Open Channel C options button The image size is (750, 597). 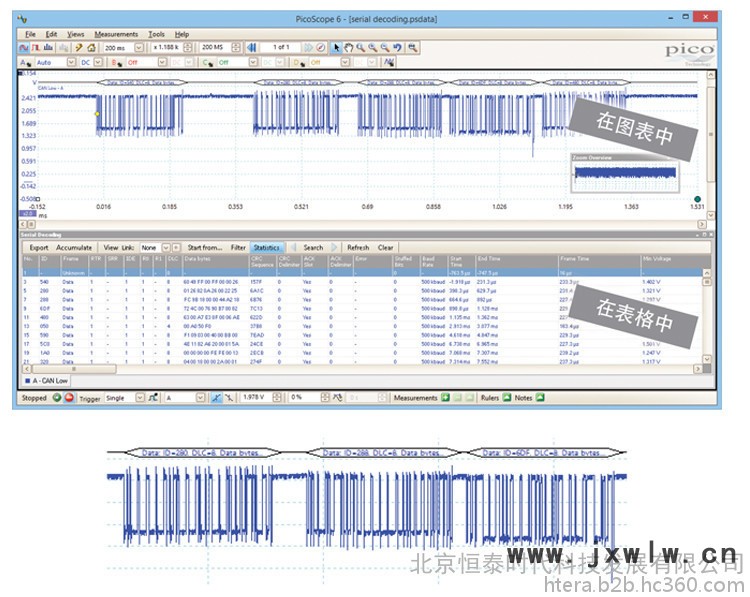(x=208, y=63)
